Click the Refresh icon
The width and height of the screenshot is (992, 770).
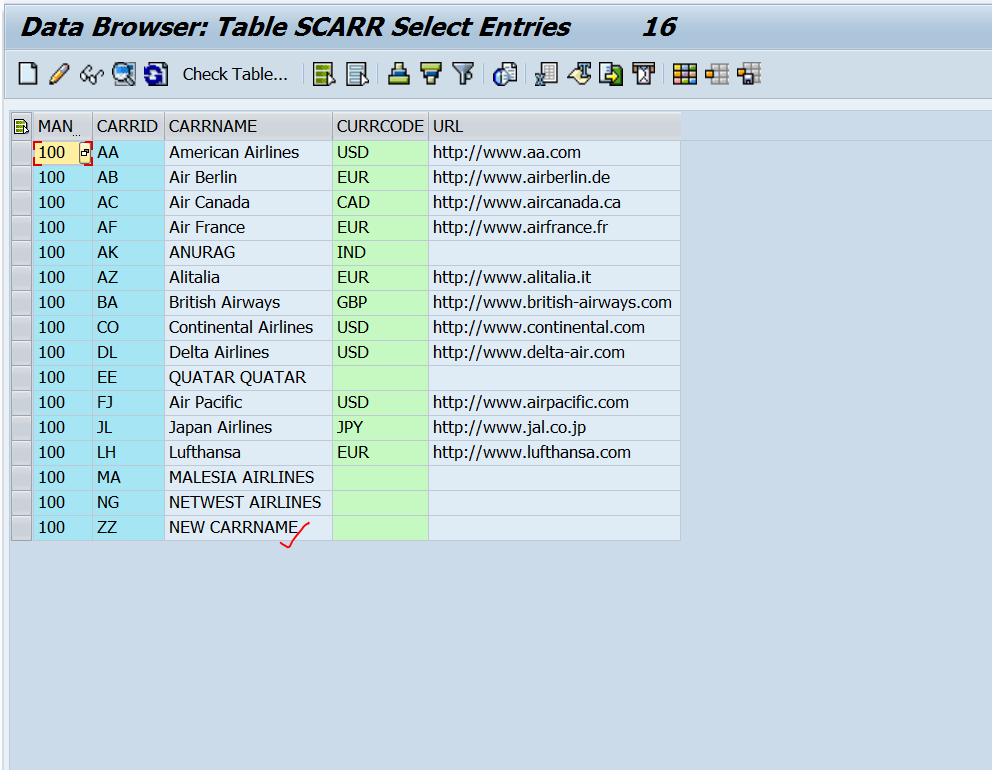156,74
